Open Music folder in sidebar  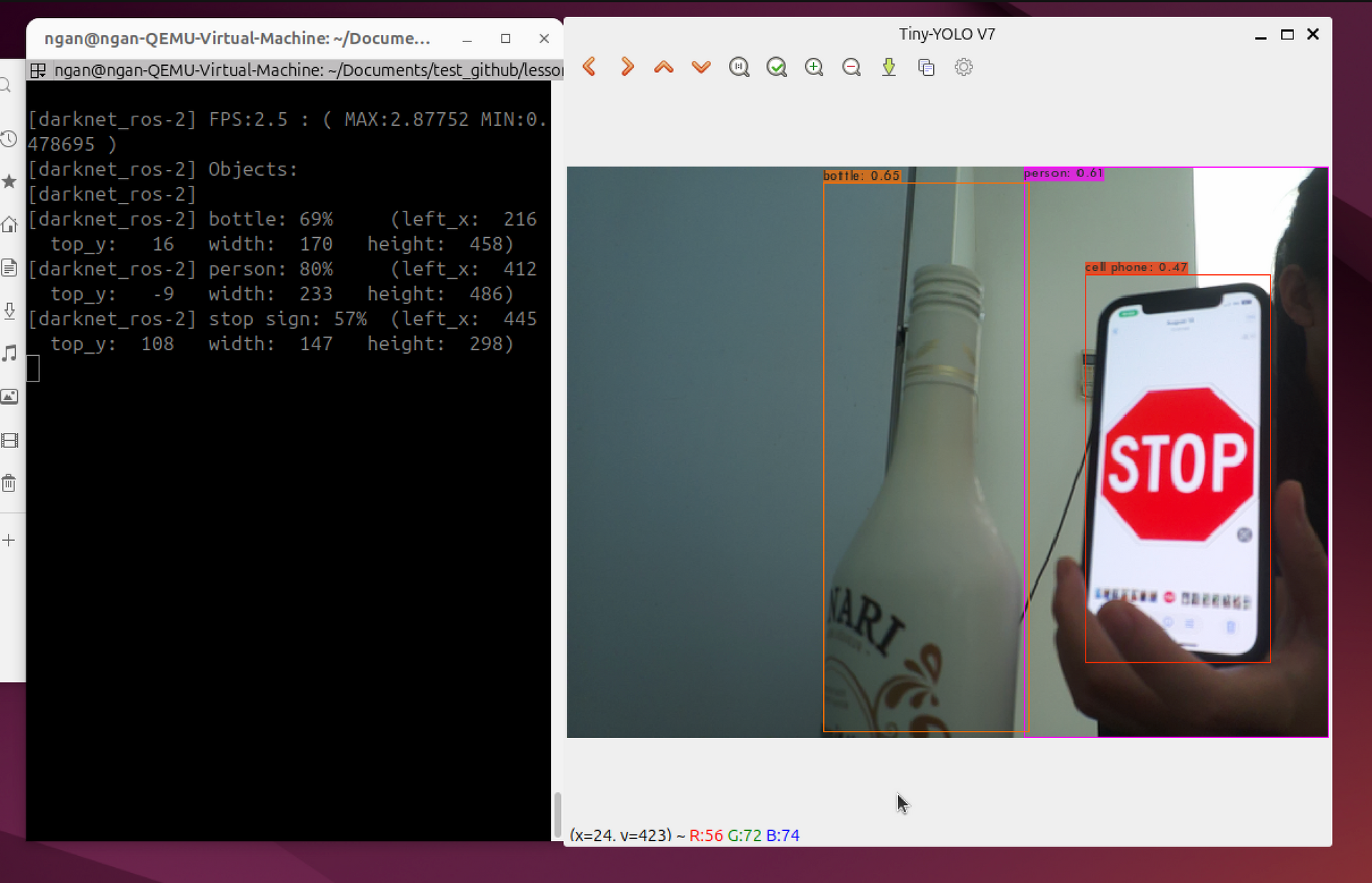coord(9,354)
